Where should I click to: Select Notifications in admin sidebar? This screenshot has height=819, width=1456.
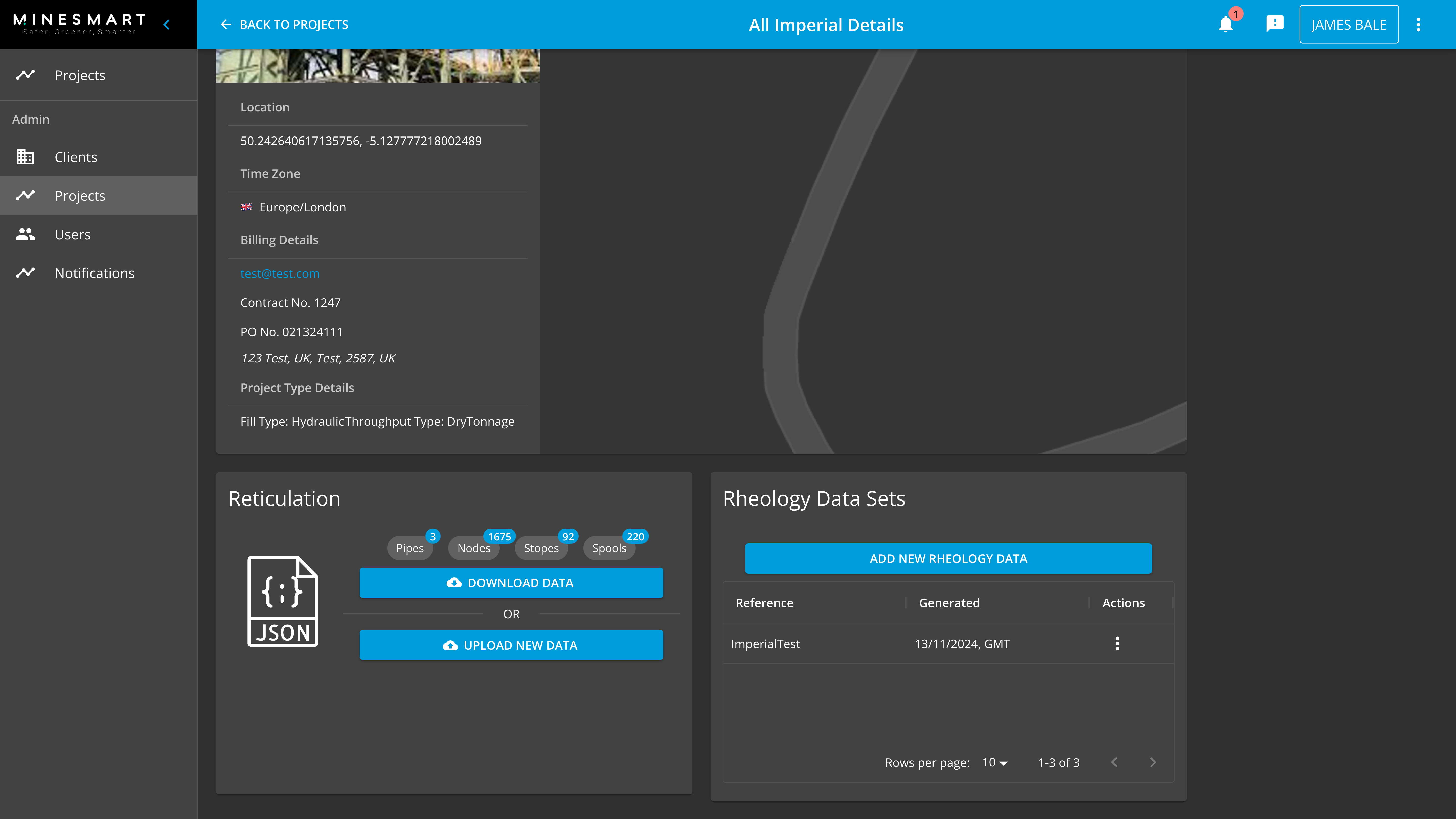point(94,273)
